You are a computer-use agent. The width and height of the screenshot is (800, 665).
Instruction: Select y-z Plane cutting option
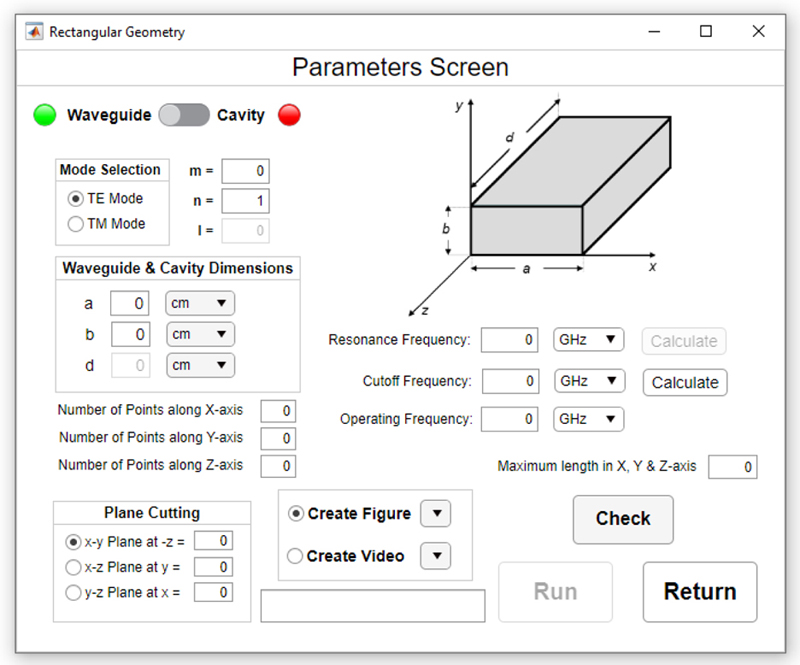(x=74, y=592)
